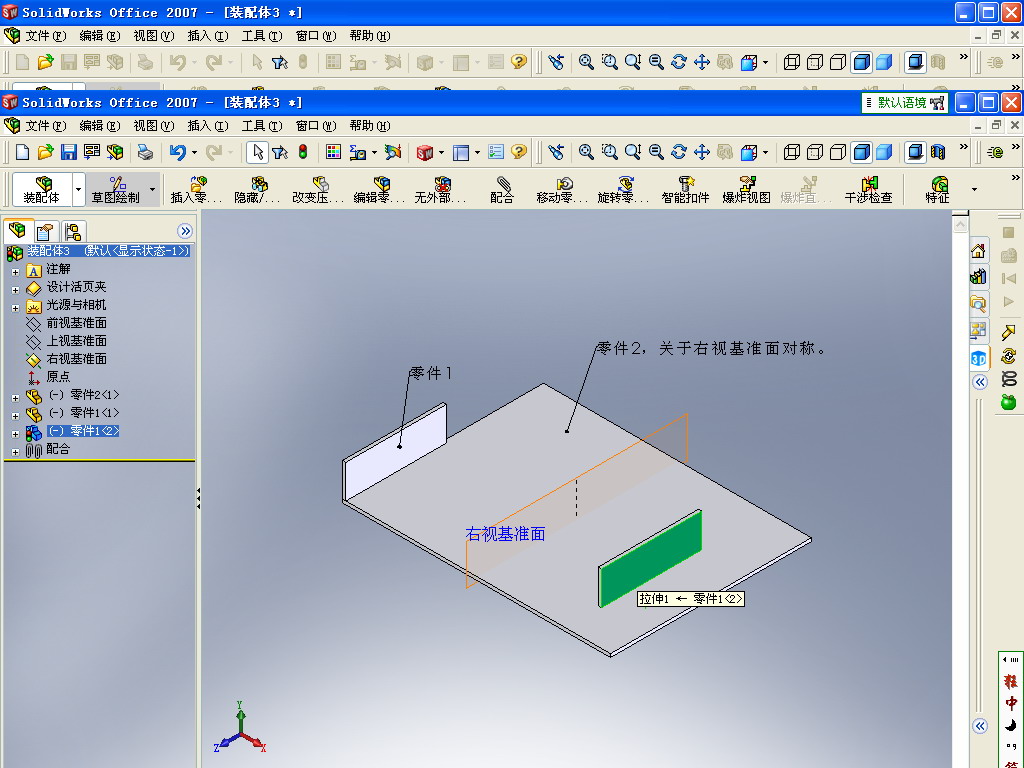
Task: Open dropdown arrow beside 草图绘制 button
Action: tap(152, 189)
